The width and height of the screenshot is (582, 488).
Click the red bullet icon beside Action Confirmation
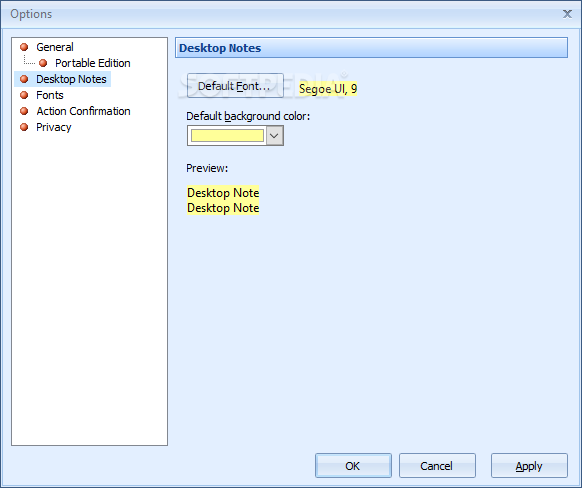click(24, 111)
